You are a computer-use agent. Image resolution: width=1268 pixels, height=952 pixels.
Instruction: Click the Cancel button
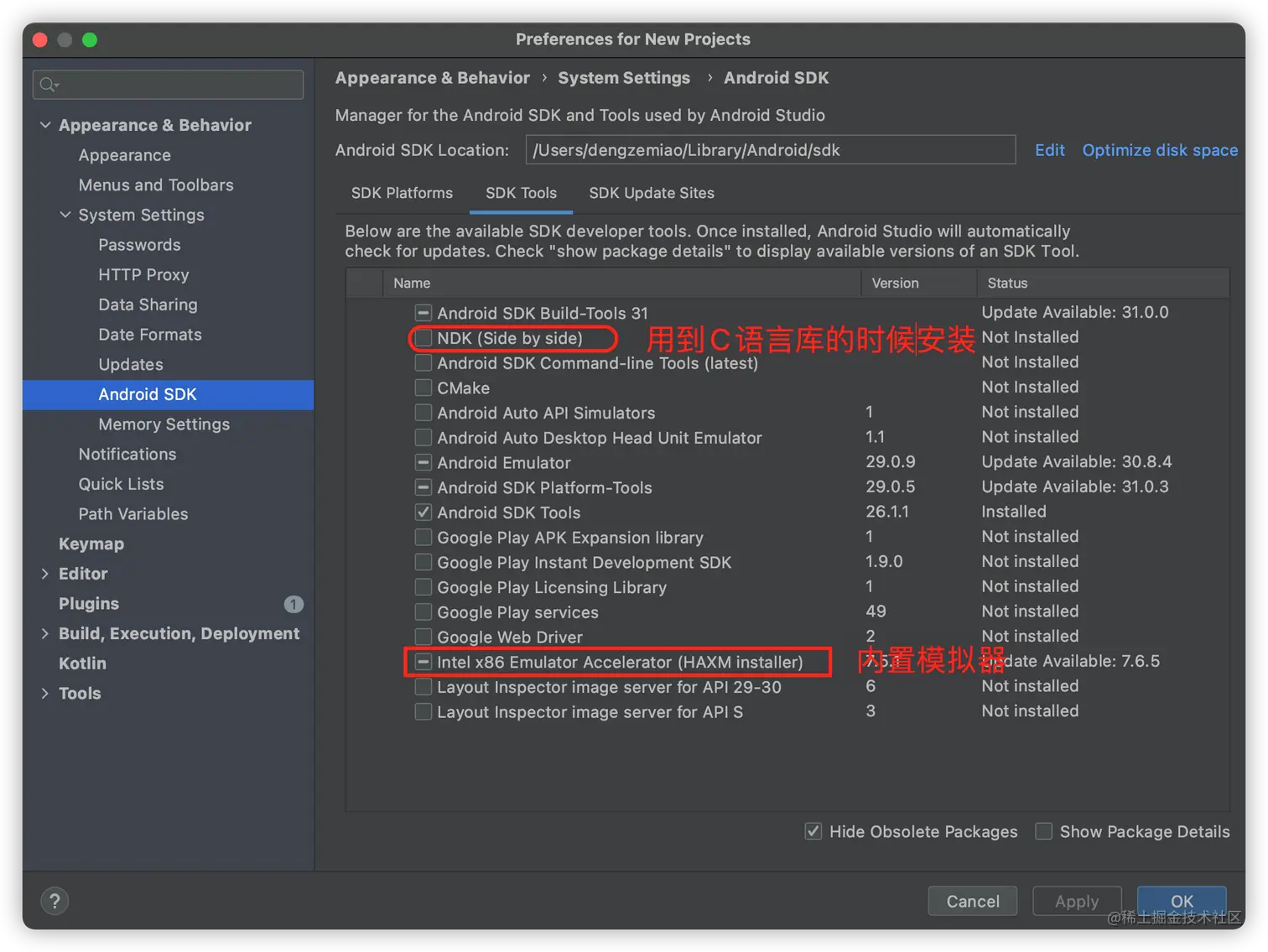(x=973, y=901)
